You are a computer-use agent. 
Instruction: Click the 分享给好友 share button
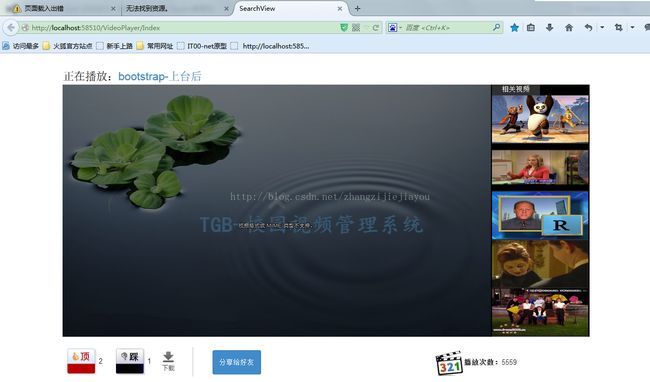pyautogui.click(x=237, y=362)
